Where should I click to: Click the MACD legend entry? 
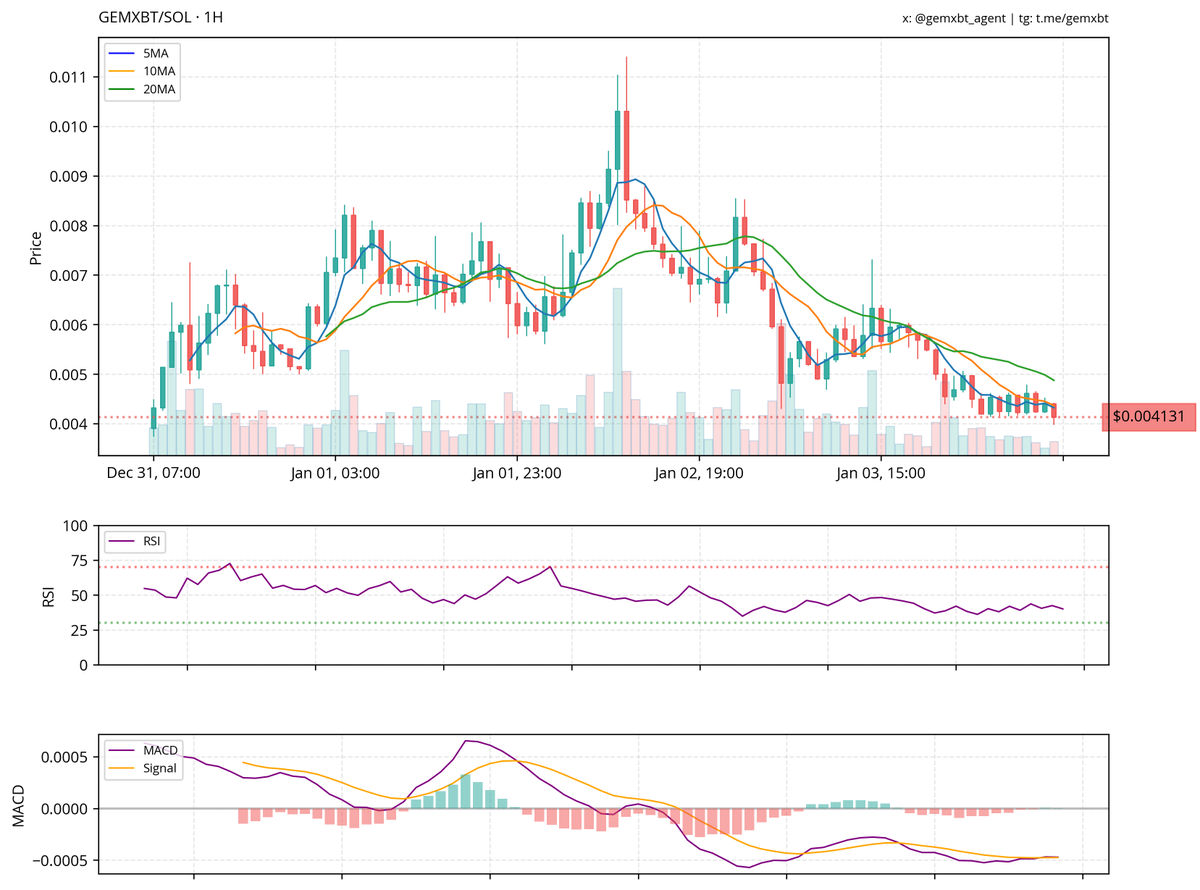coord(145,750)
